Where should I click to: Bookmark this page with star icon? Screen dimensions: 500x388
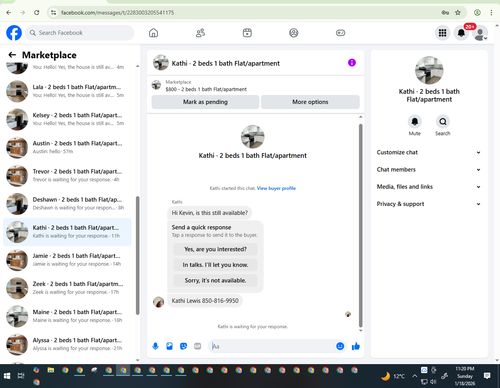coord(458,13)
